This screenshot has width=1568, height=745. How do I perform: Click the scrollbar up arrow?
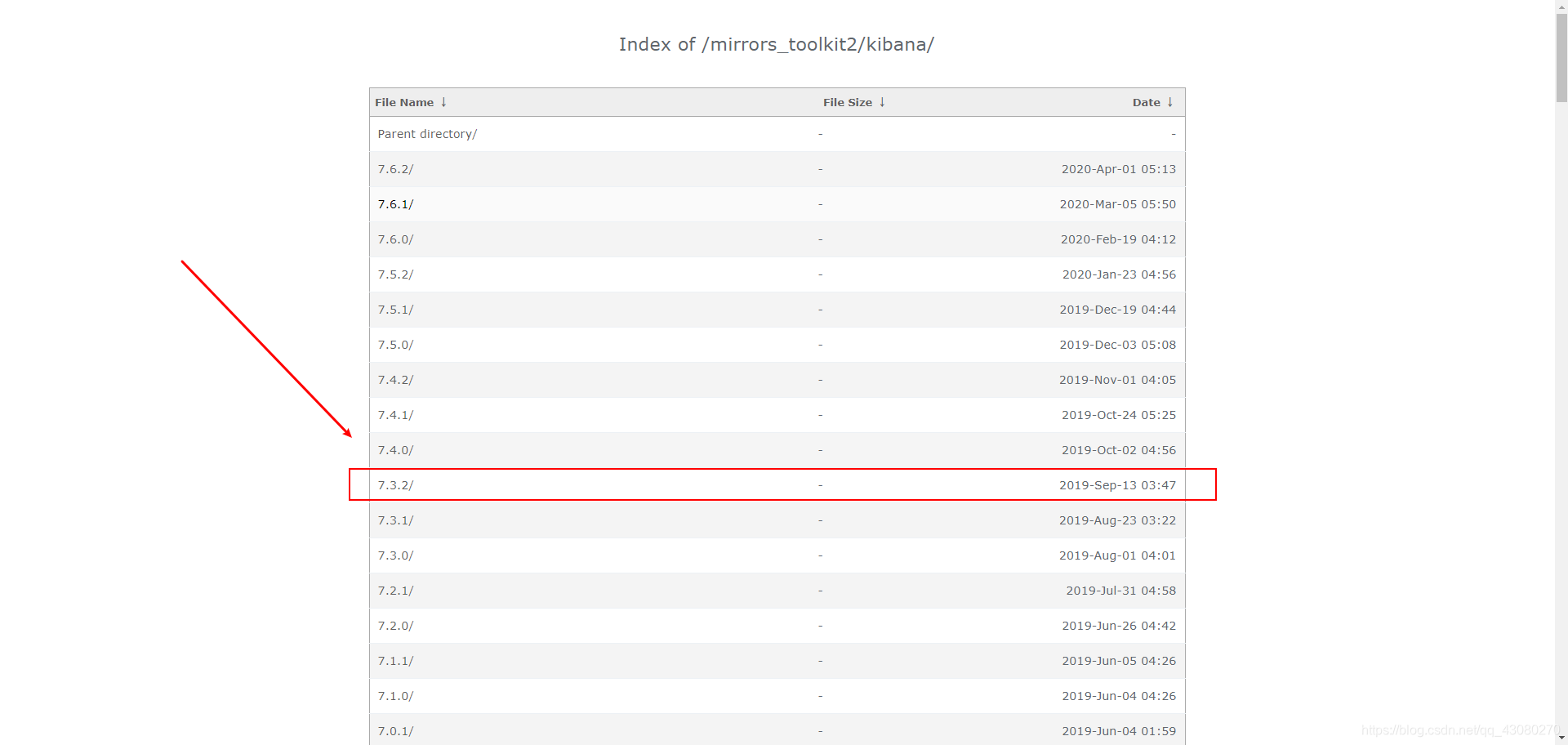pyautogui.click(x=1561, y=6)
